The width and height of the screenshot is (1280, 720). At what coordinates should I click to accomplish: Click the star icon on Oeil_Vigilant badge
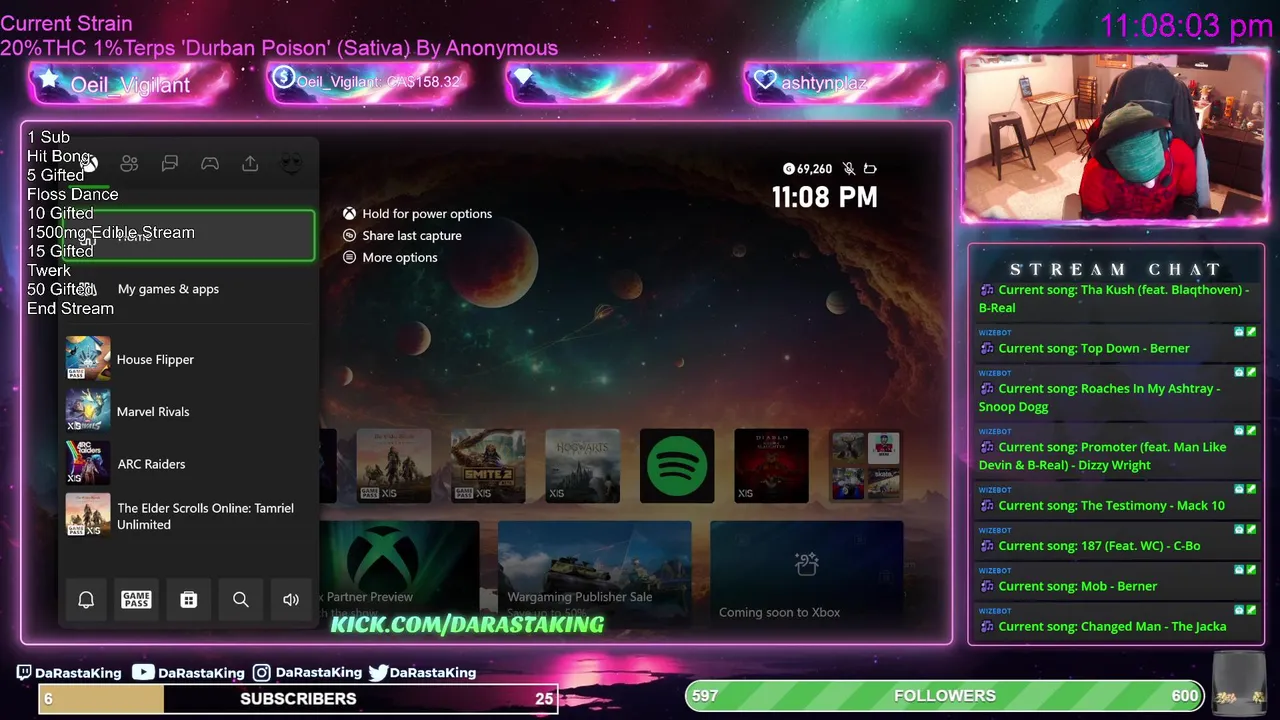pos(48,78)
